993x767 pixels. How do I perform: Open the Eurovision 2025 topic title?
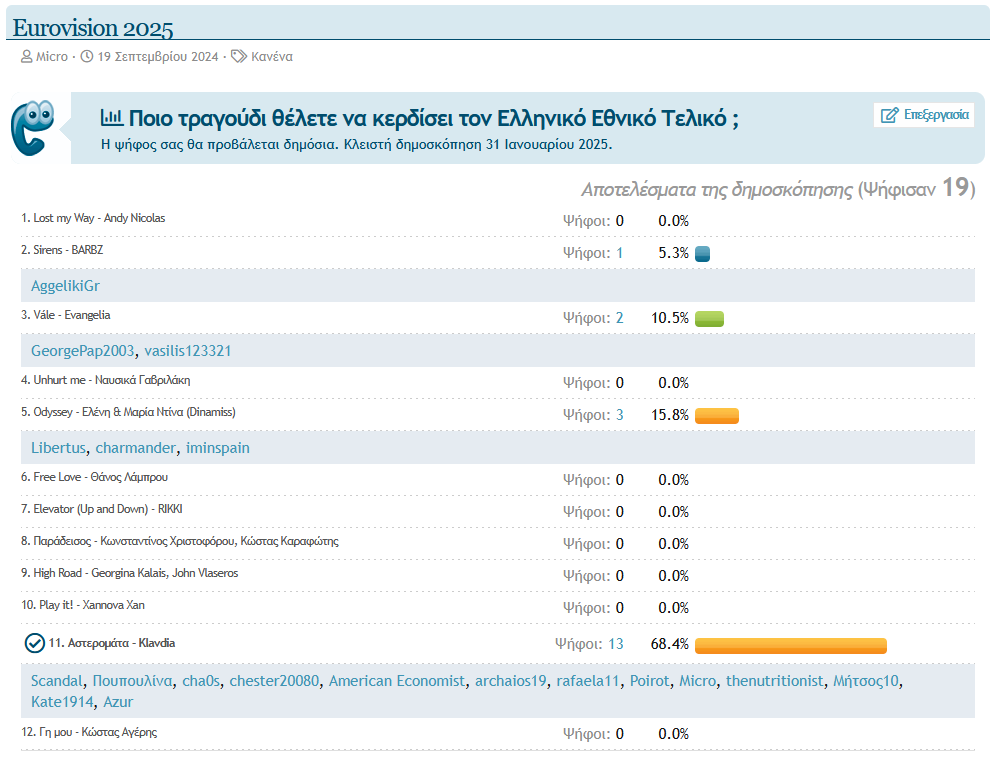point(92,27)
